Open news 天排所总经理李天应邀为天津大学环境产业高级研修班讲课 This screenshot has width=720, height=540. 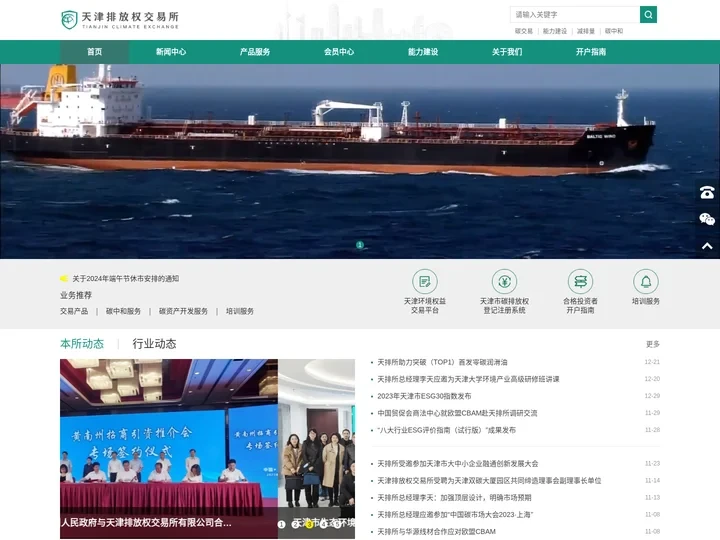tap(468, 379)
